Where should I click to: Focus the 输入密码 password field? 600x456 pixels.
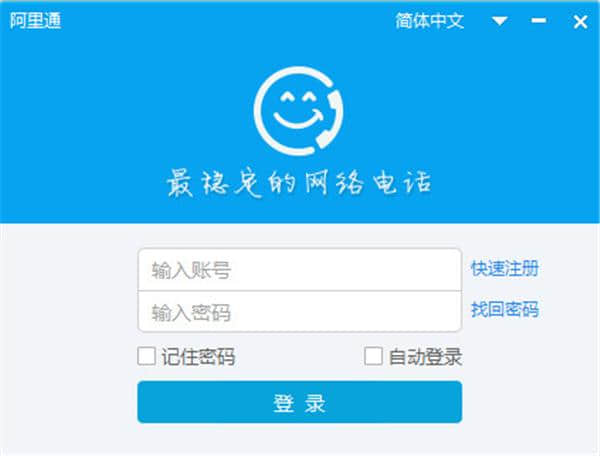tap(300, 312)
